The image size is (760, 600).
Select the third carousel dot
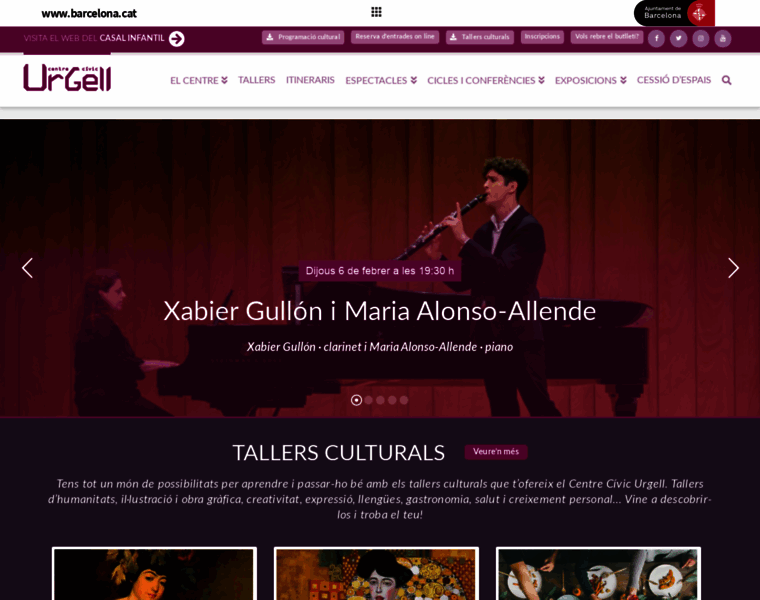click(380, 400)
